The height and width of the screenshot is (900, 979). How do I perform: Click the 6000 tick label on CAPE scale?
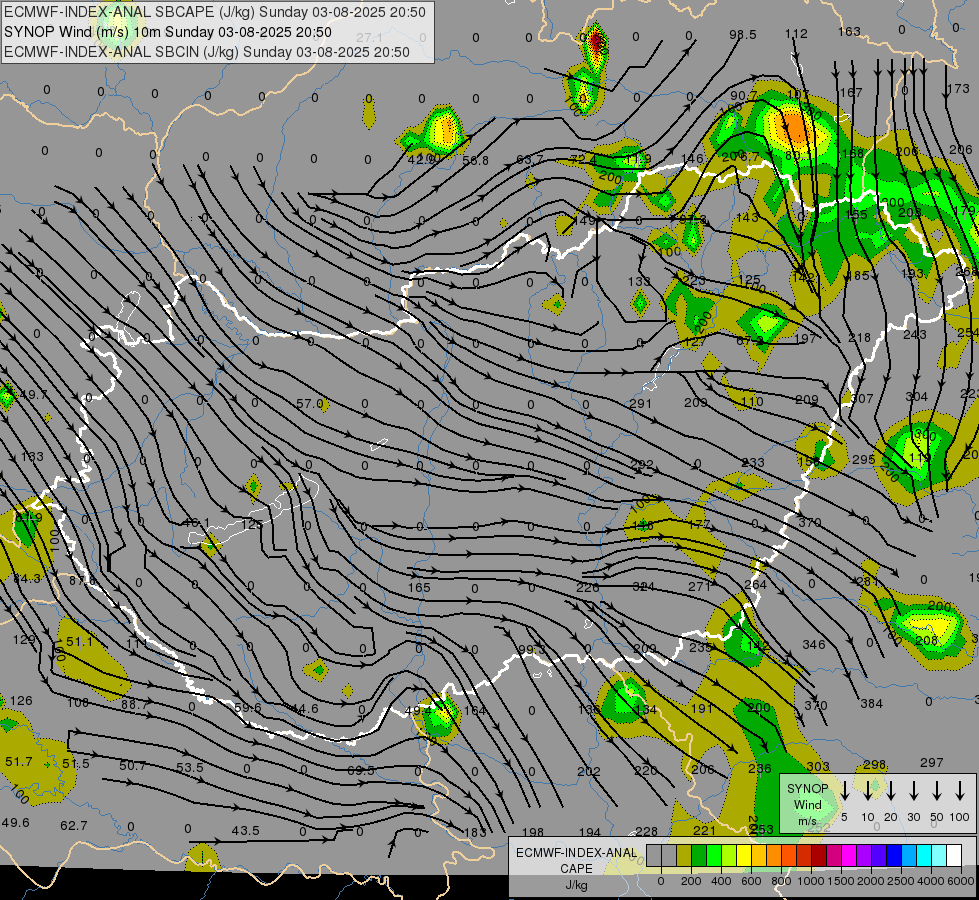(x=960, y=881)
